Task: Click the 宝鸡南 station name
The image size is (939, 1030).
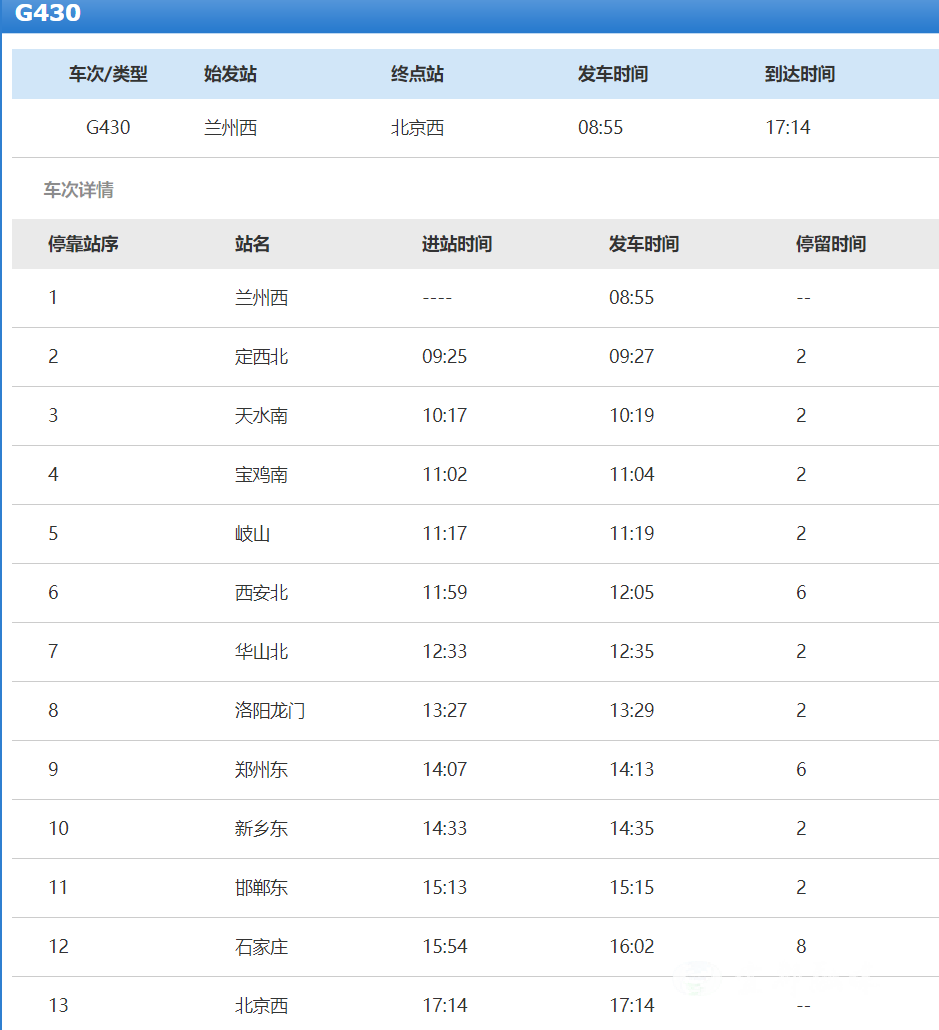Action: (261, 475)
